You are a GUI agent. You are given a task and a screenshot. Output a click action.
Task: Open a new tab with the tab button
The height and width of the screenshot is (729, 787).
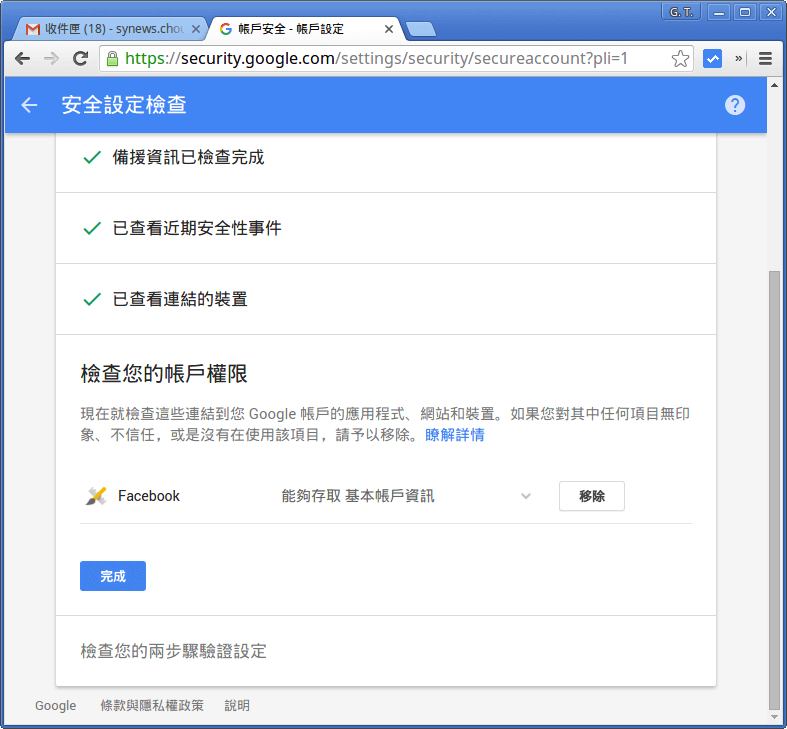tap(421, 30)
